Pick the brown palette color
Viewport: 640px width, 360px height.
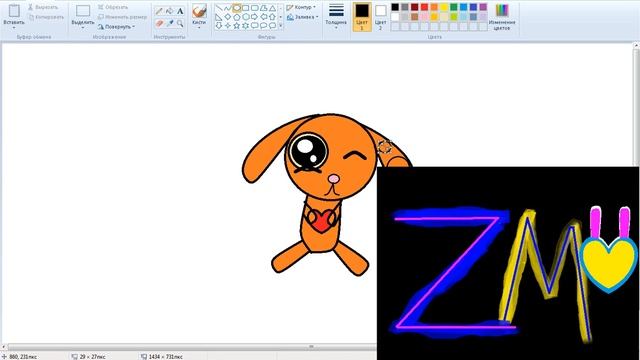[x=415, y=17]
